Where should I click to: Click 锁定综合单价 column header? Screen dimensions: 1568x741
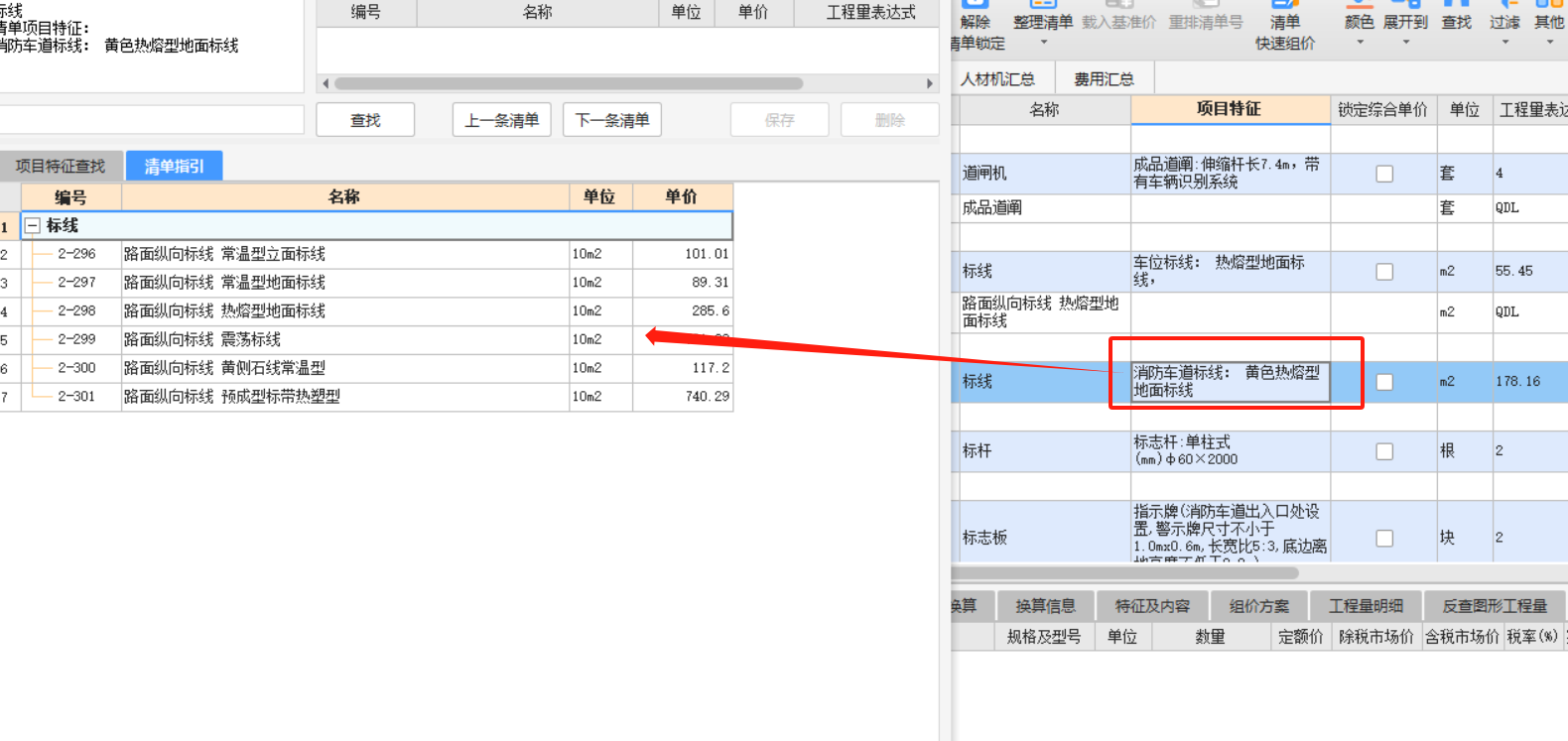(x=1382, y=109)
